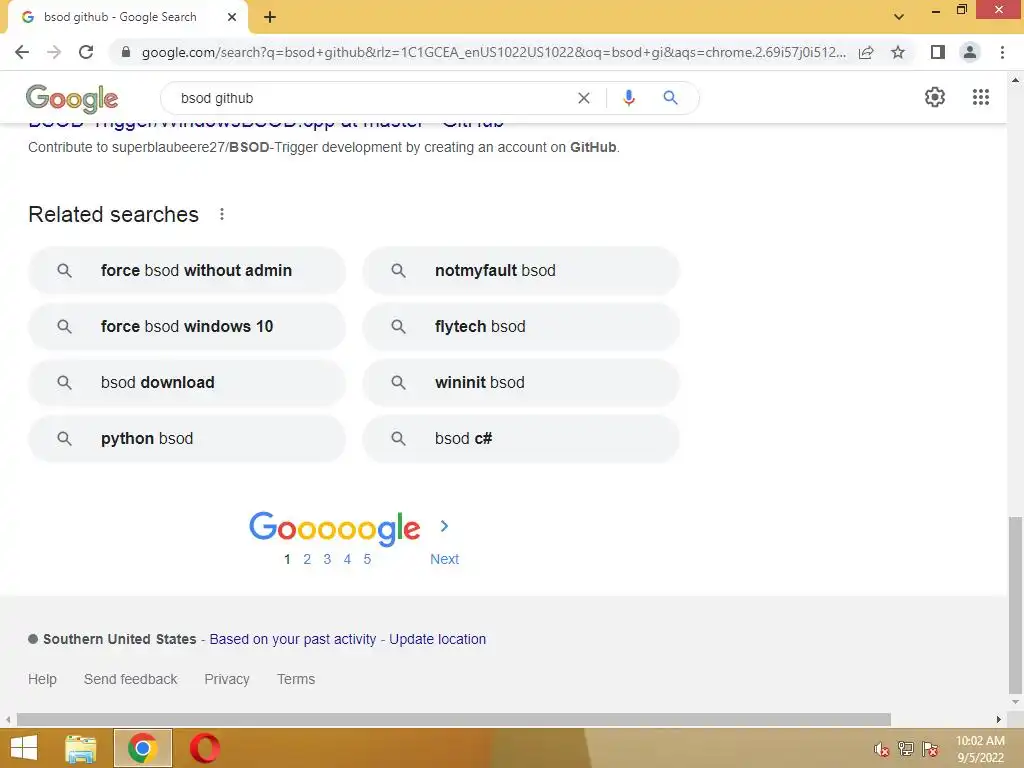This screenshot has height=768, width=1024.
Task: Close the bsod github tab
Action: pos(232,17)
